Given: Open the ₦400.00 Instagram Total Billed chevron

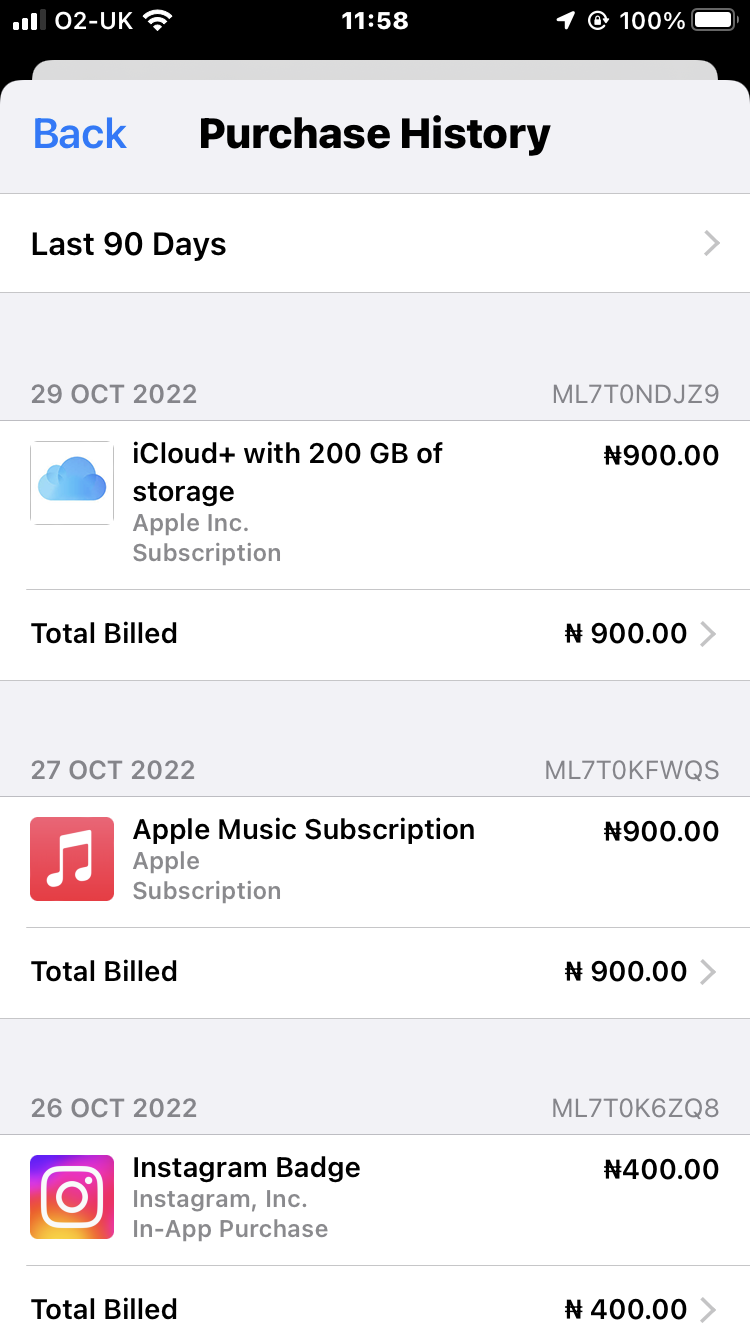Looking at the screenshot, I should [708, 1309].
